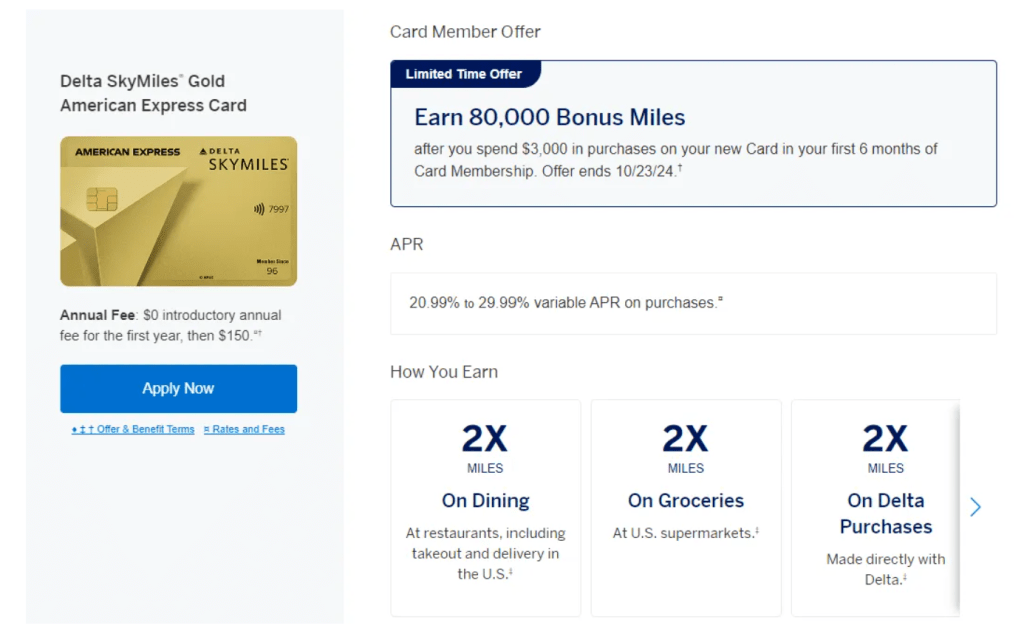
Task: Open the Offer & Benefit Terms link
Action: click(134, 429)
